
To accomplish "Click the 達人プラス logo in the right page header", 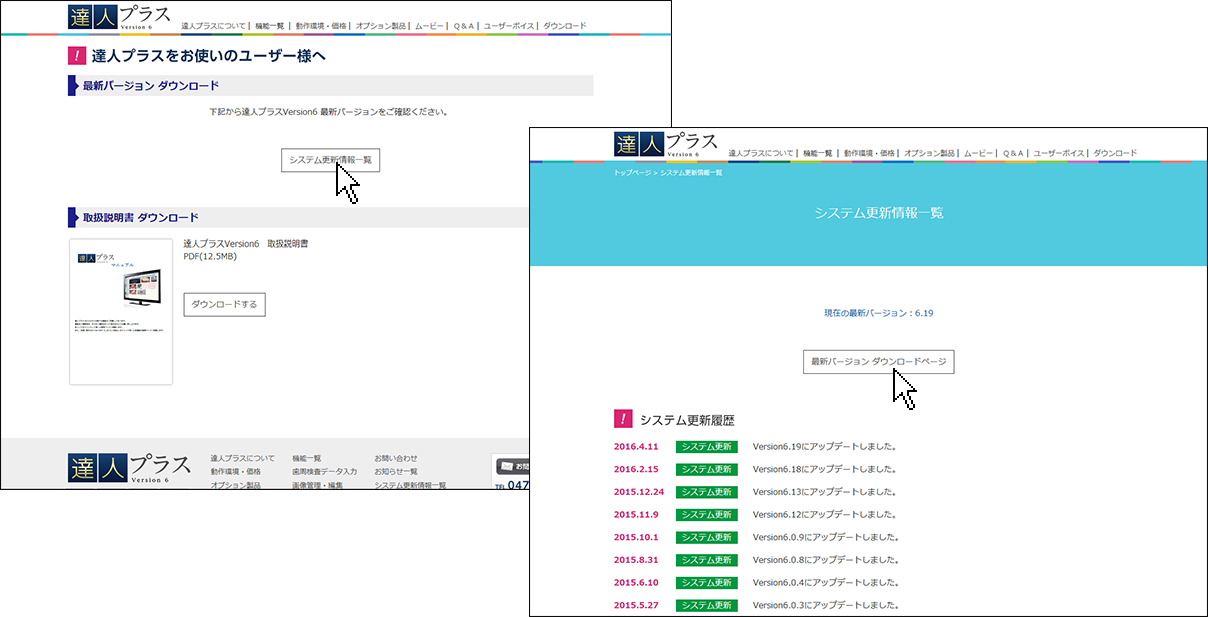I will (665, 143).
